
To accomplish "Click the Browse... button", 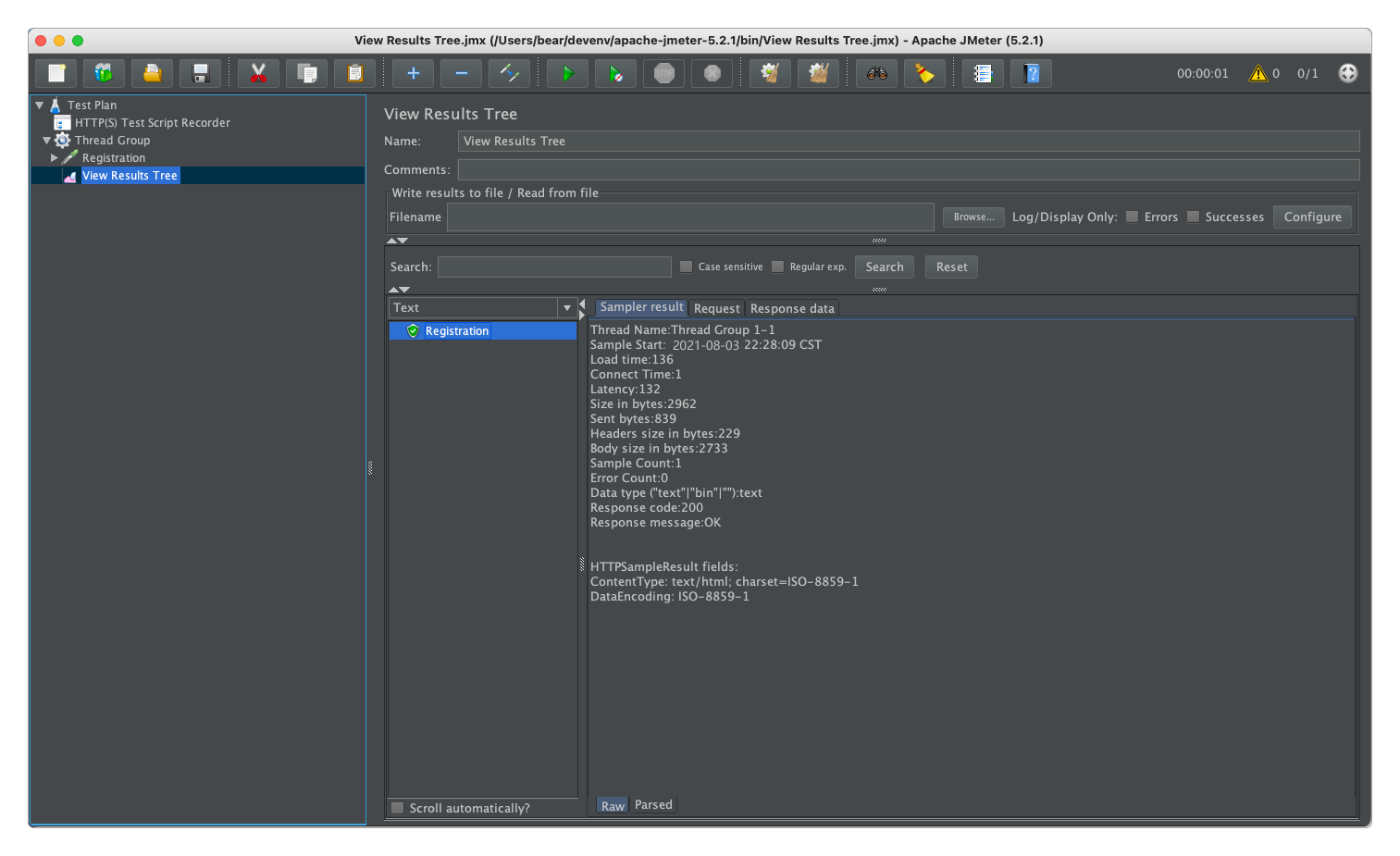I will click(973, 217).
